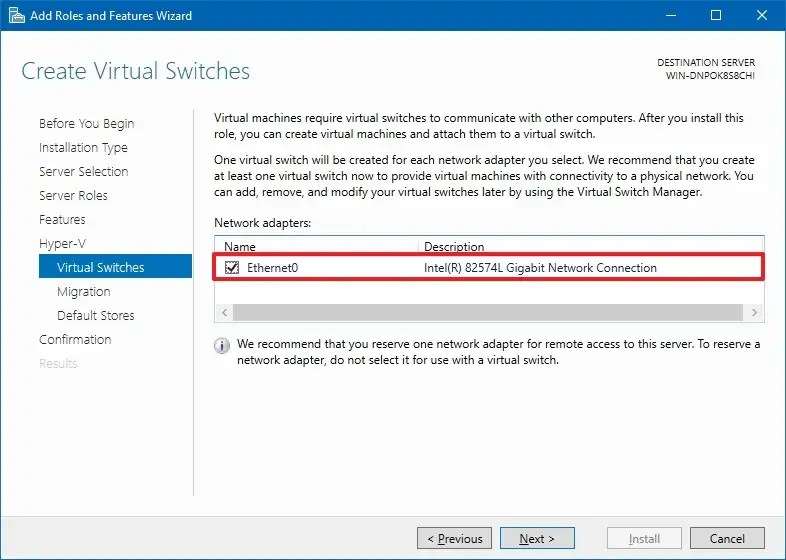Click the information icon beside the recommendation note

pyautogui.click(x=222, y=345)
